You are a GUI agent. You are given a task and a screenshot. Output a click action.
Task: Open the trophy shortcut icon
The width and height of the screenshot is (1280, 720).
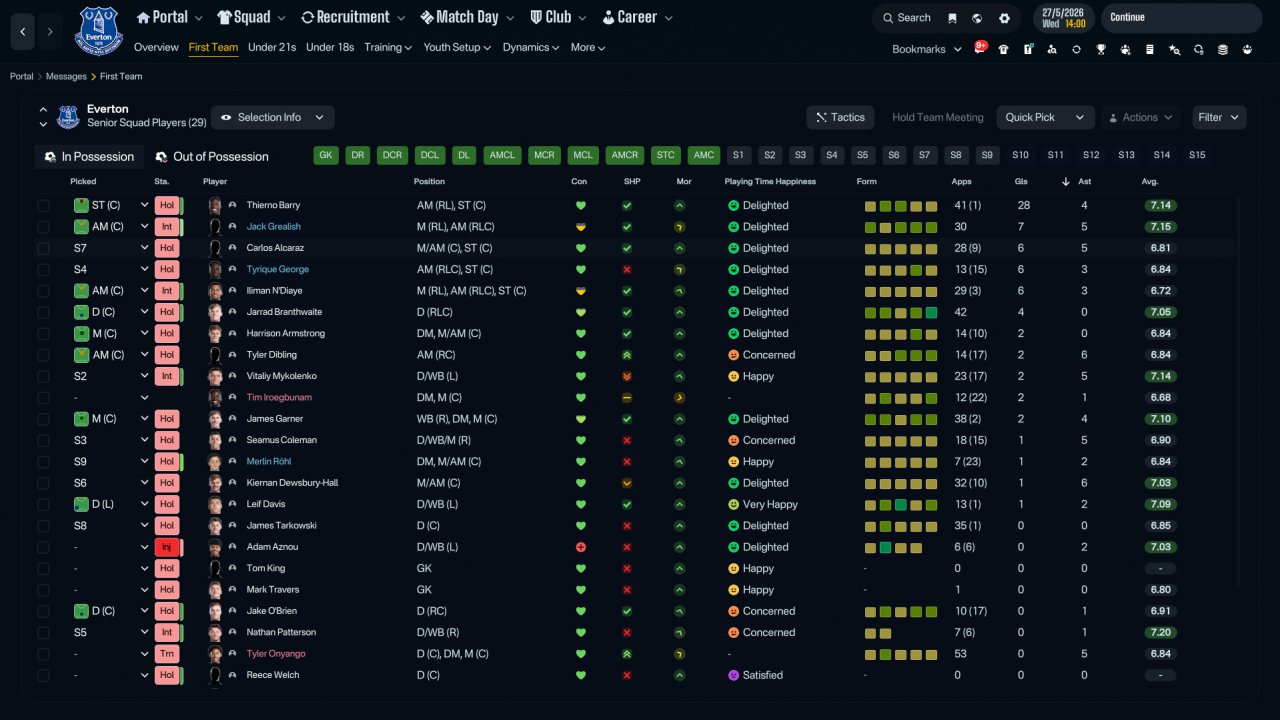point(1101,49)
